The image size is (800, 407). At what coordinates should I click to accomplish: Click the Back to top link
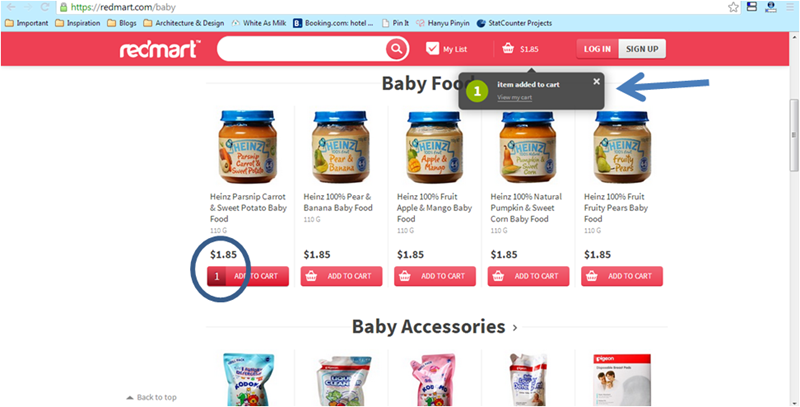click(152, 397)
